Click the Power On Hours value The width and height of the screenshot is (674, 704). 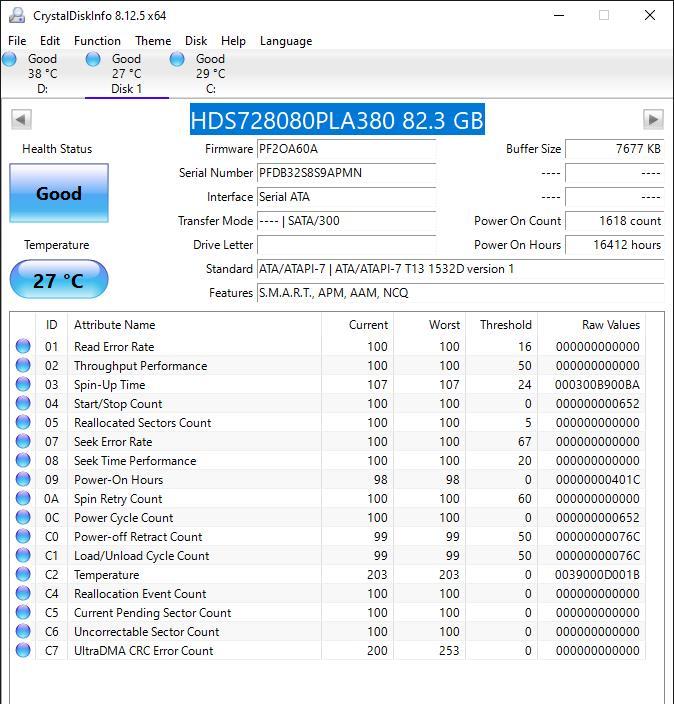point(614,245)
